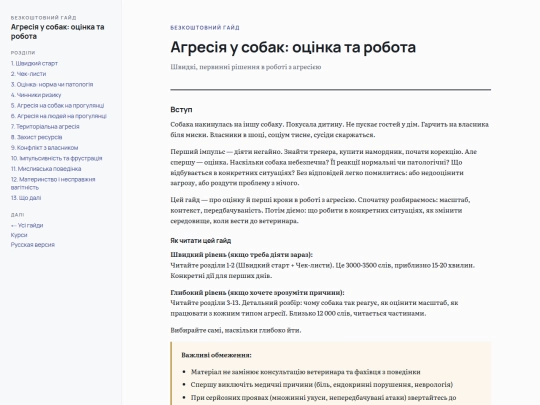Click the Вступ heading
The image size is (540, 405).
181,110
